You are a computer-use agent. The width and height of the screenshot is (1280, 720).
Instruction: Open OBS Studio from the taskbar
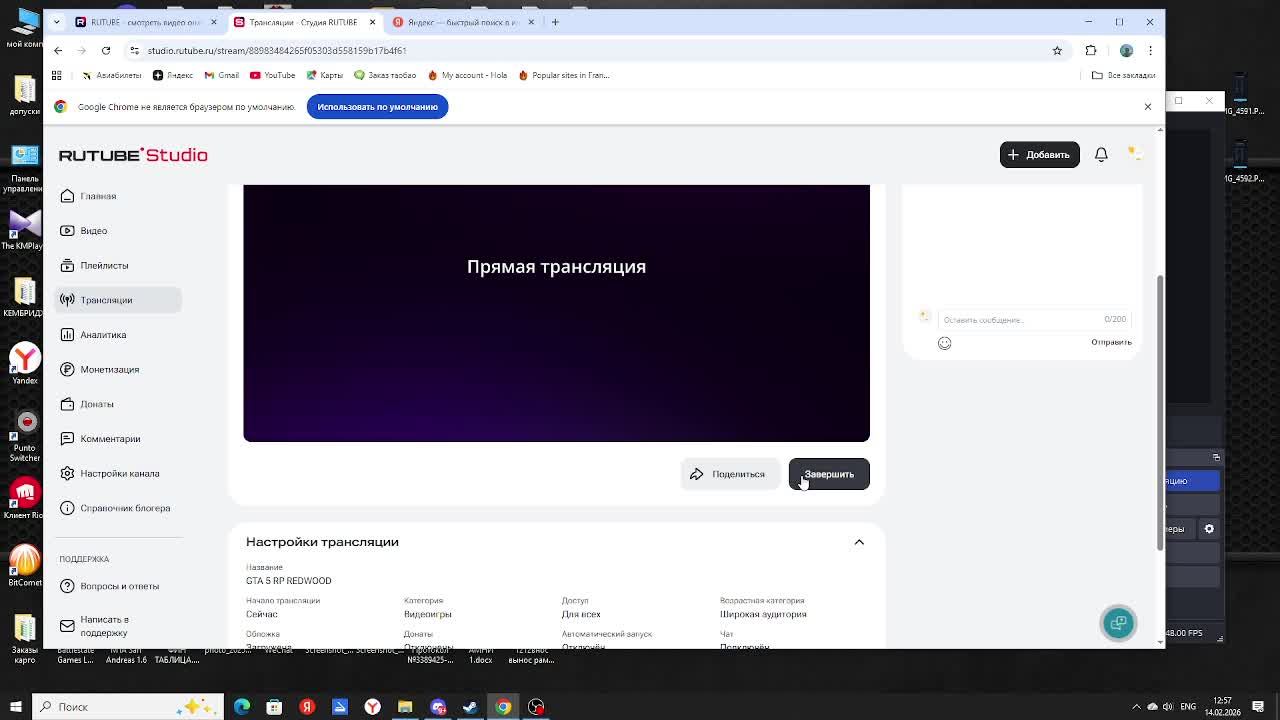pyautogui.click(x=536, y=707)
